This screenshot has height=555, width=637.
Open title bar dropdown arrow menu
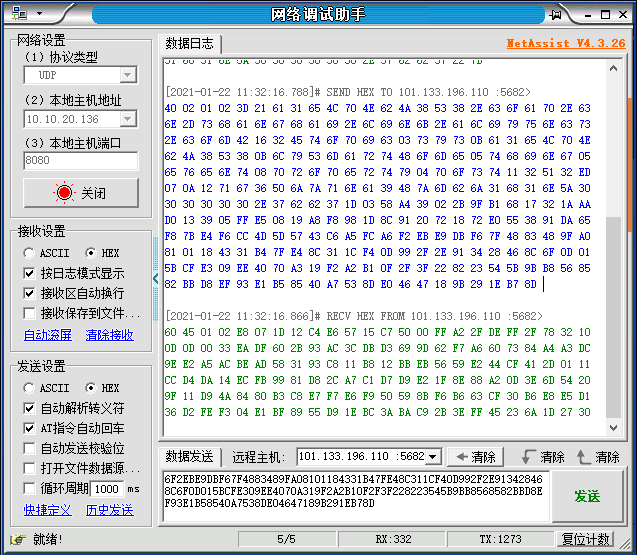point(39,13)
